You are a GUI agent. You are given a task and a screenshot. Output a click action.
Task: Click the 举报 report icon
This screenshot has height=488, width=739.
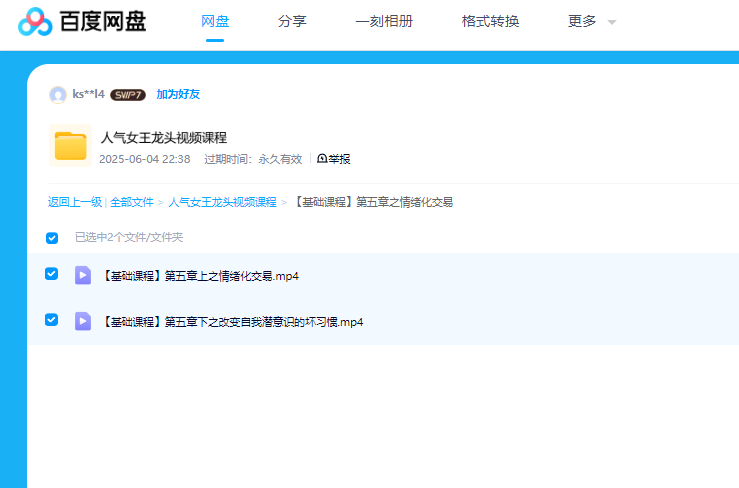pos(321,159)
